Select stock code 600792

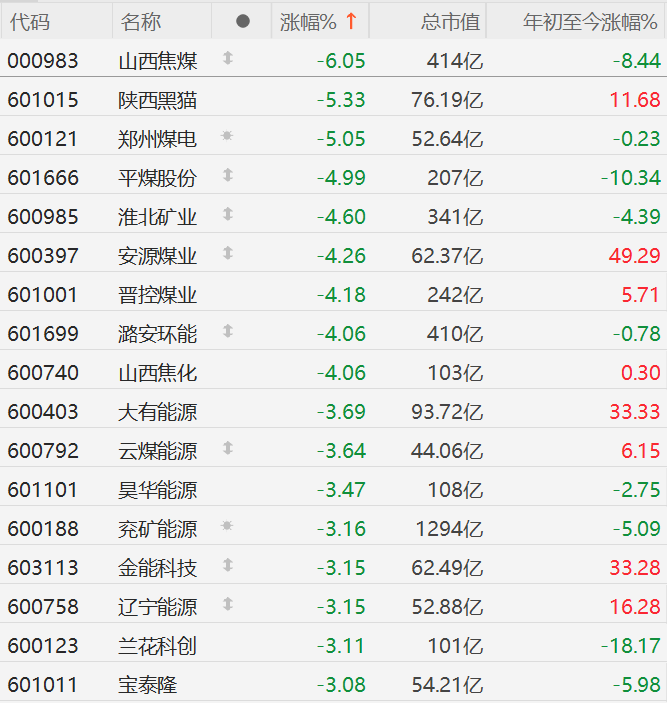43,451
